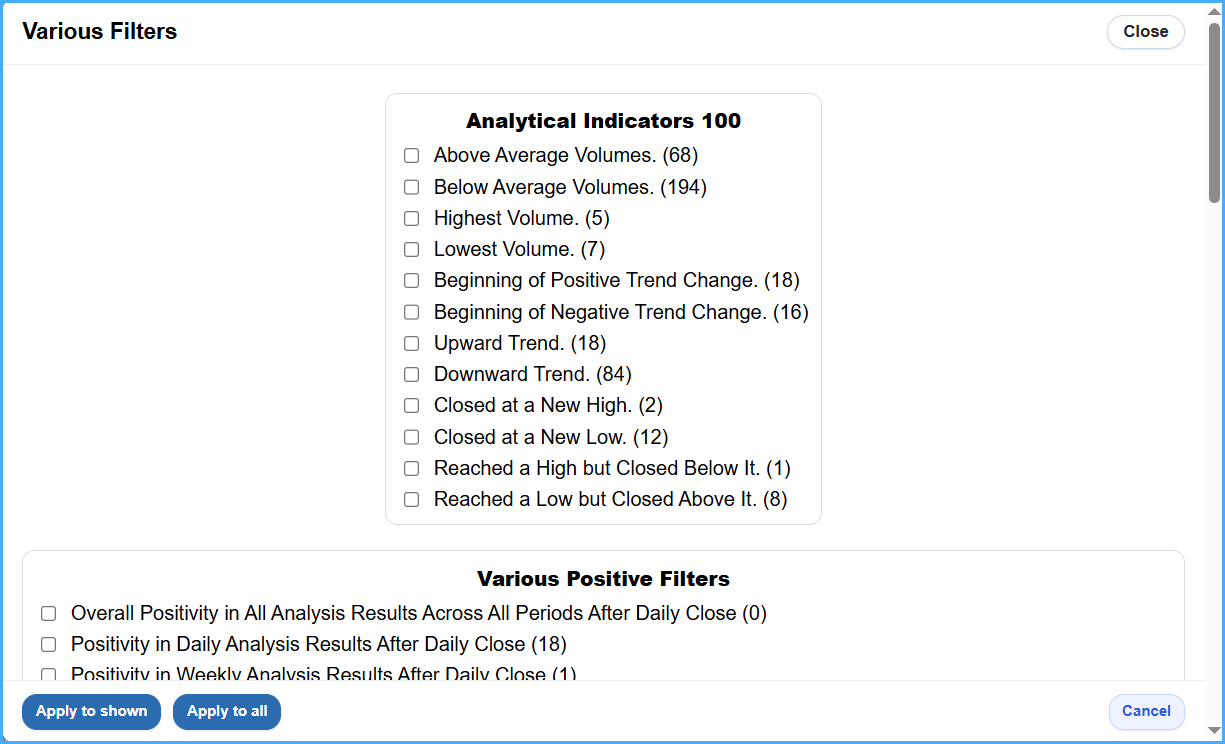Check Positivity in Daily Analysis Results
Screen dimensions: 1225x744
(48, 644)
